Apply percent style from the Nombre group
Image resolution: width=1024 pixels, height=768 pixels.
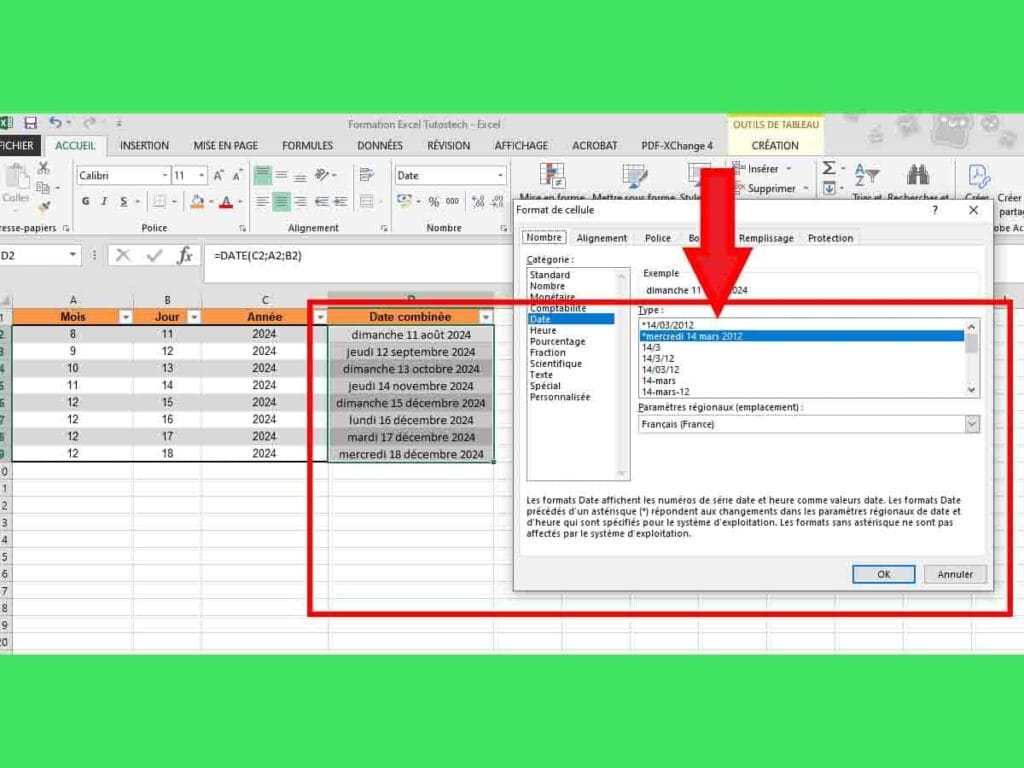pos(434,201)
